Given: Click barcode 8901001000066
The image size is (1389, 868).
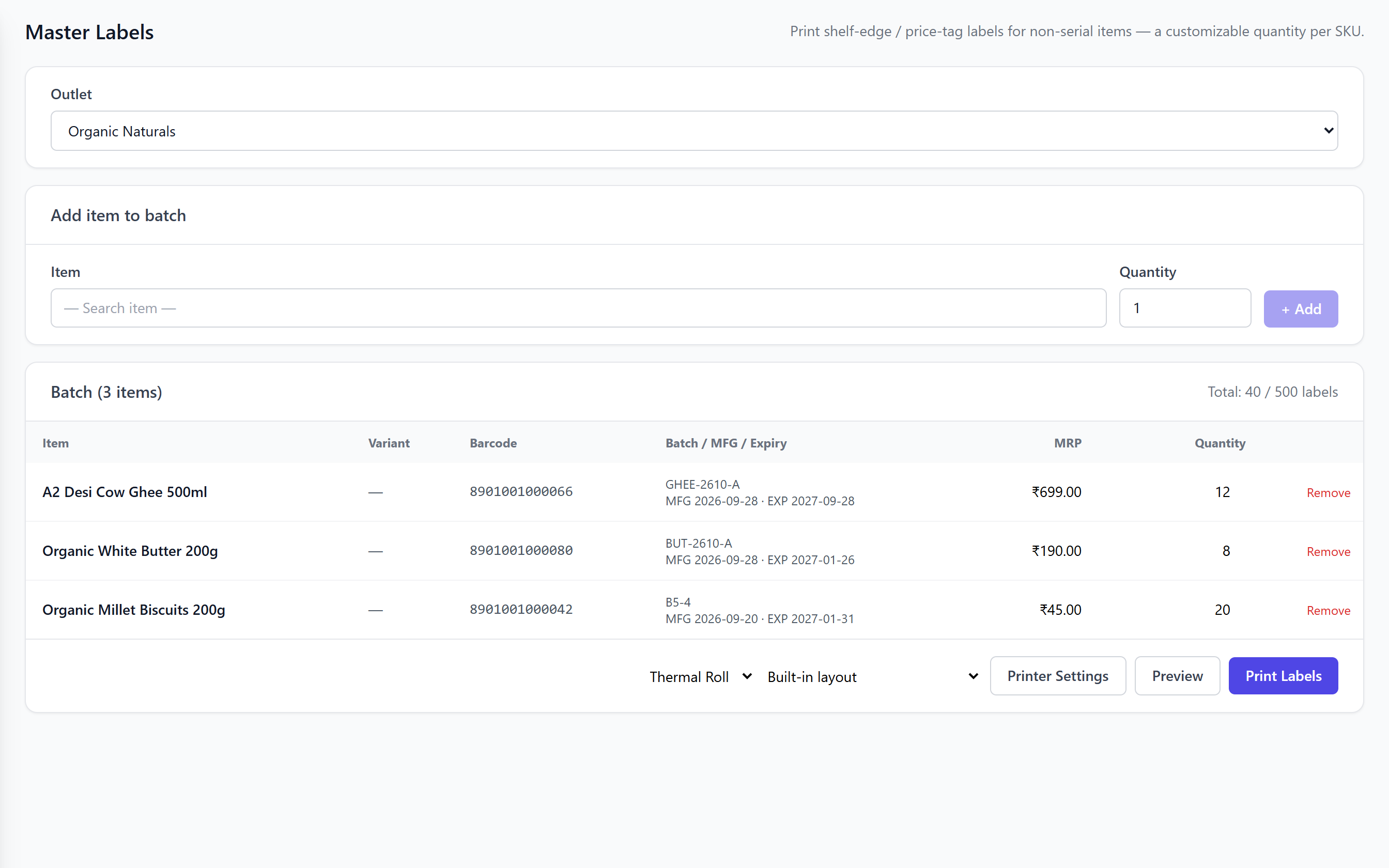Looking at the screenshot, I should [x=521, y=491].
